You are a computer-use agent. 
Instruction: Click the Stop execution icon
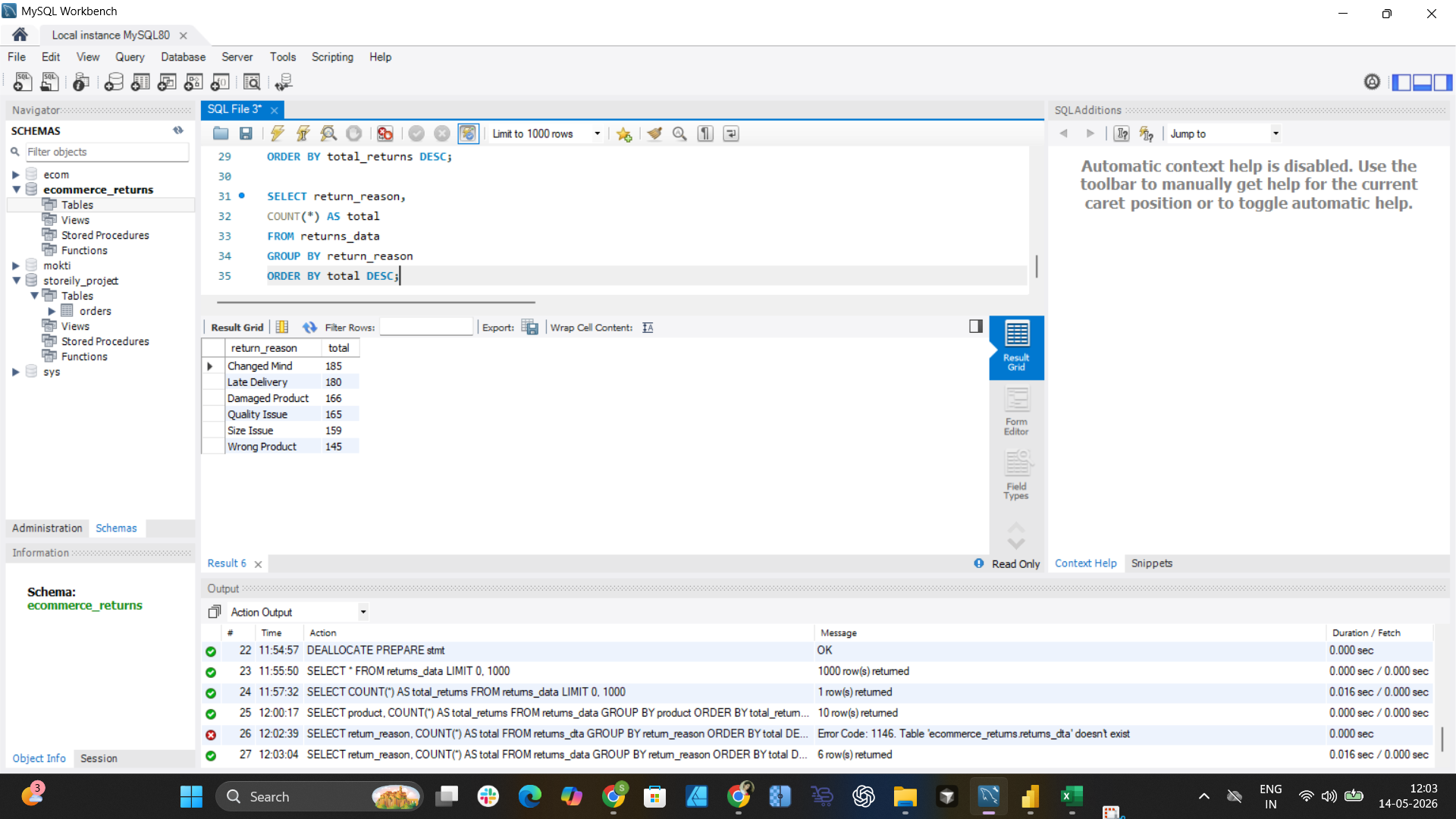click(x=354, y=133)
